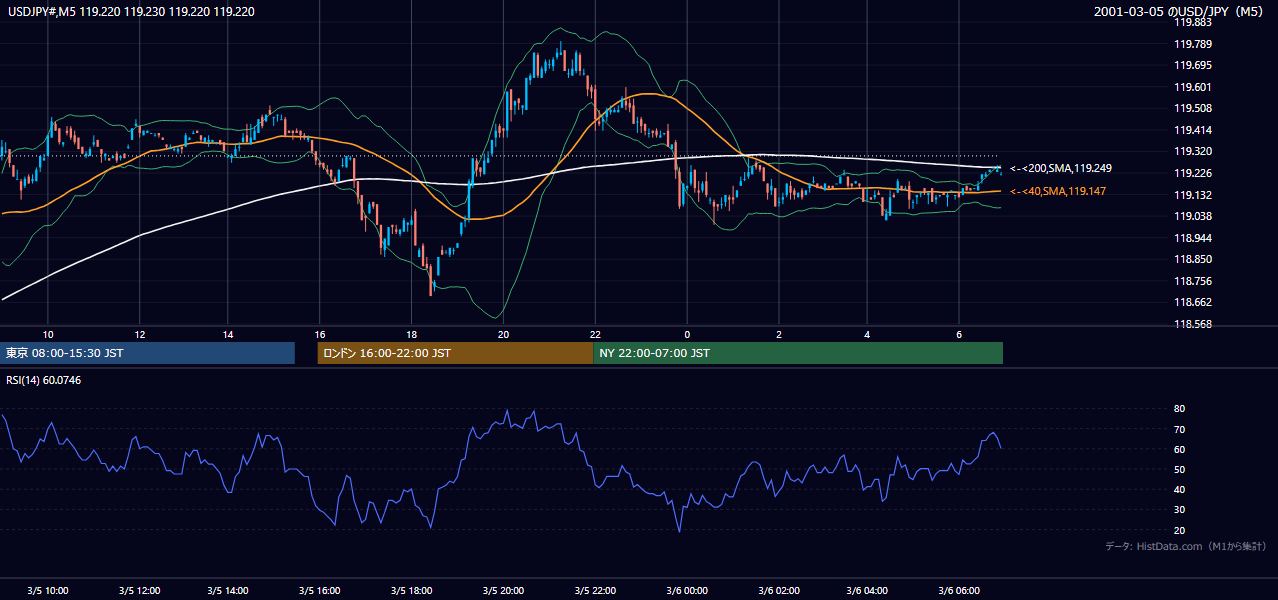The height and width of the screenshot is (600, 1278).
Task: Click RSI scale value 70
Action: [1179, 429]
